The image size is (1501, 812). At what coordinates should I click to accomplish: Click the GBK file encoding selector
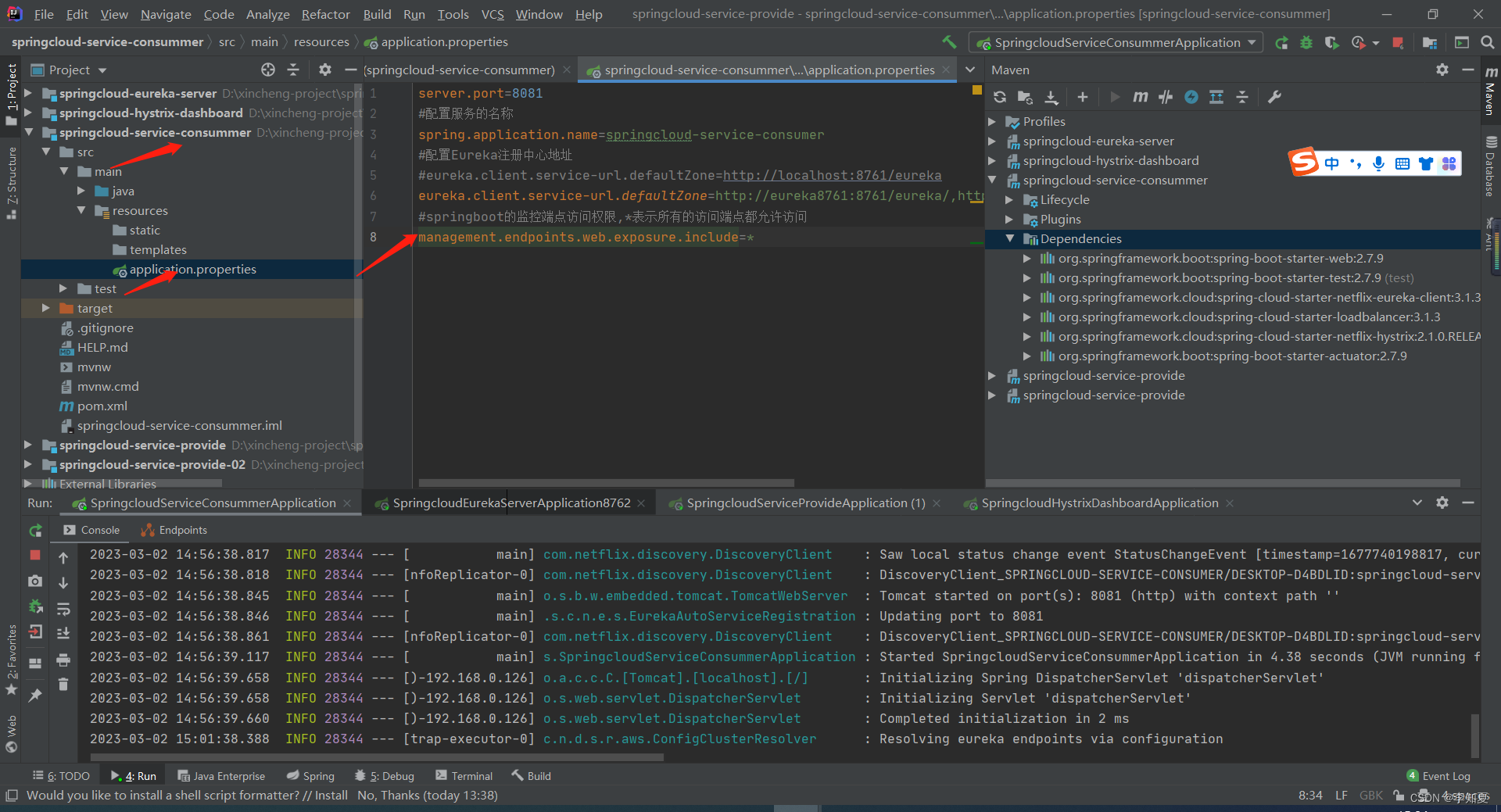point(1370,796)
